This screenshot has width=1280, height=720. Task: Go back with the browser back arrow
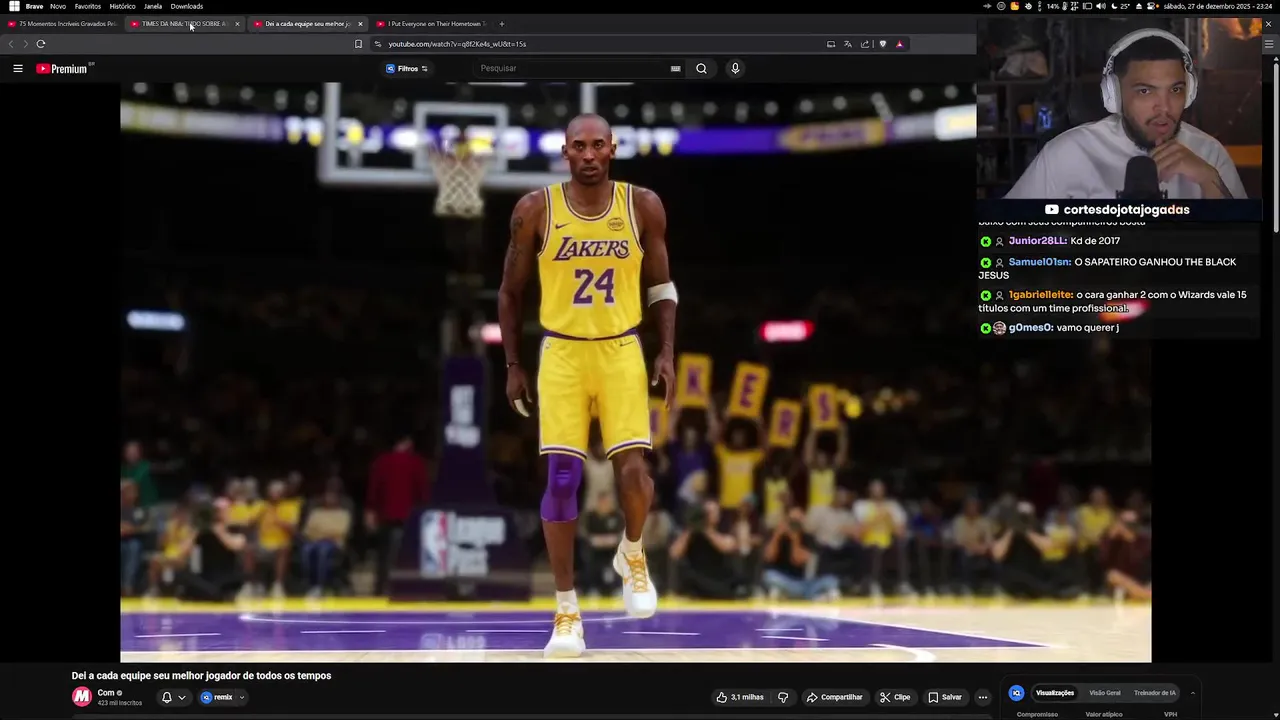(11, 44)
